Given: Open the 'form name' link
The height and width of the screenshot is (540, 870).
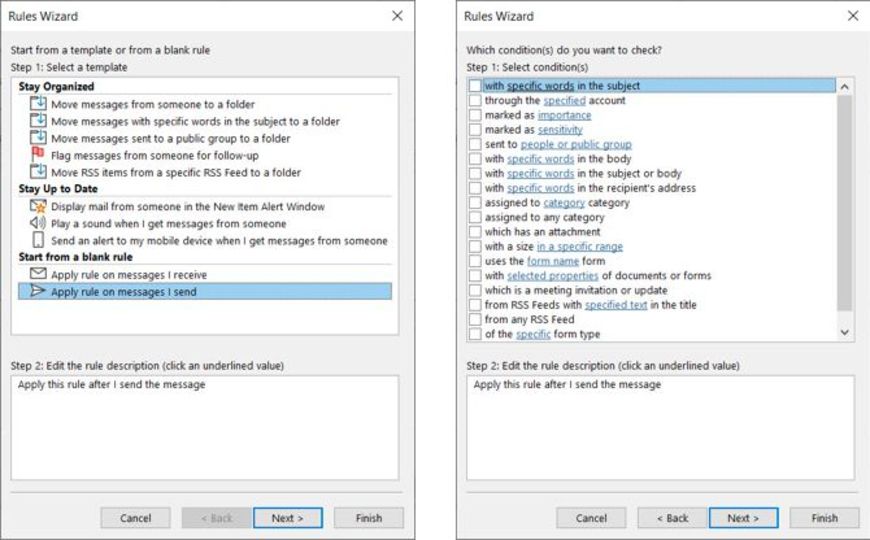Looking at the screenshot, I should click(553, 261).
